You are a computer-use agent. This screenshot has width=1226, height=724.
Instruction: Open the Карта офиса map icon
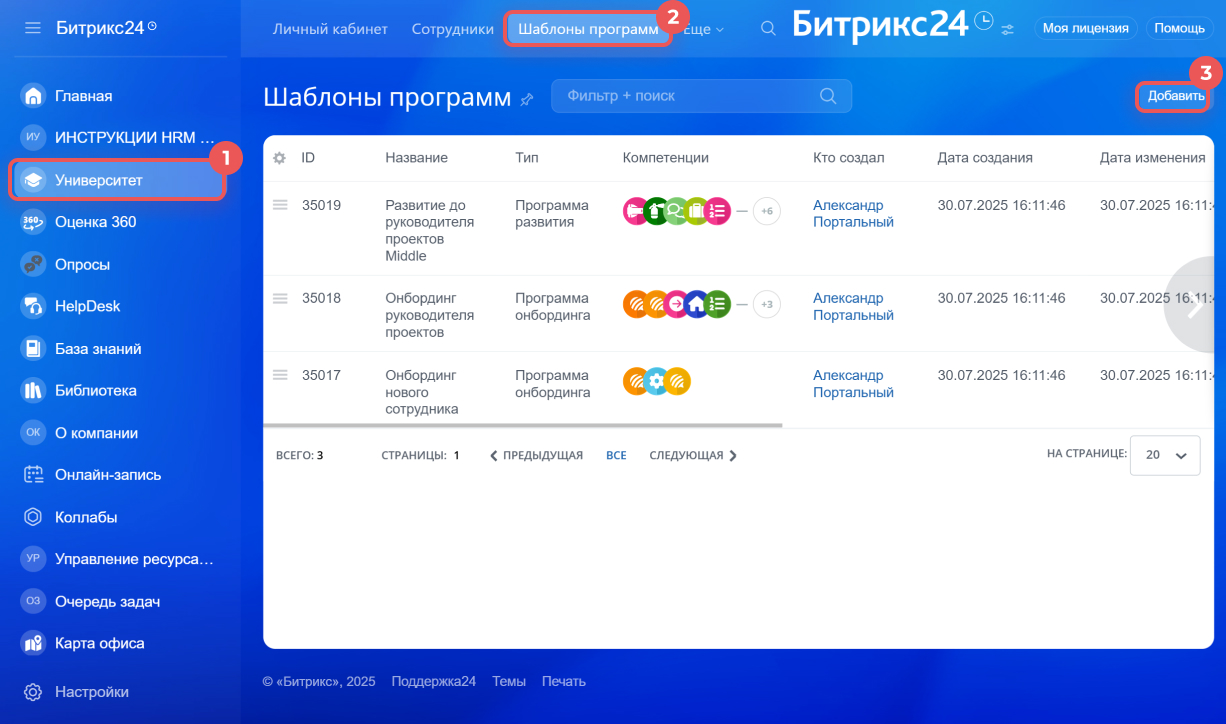(33, 643)
